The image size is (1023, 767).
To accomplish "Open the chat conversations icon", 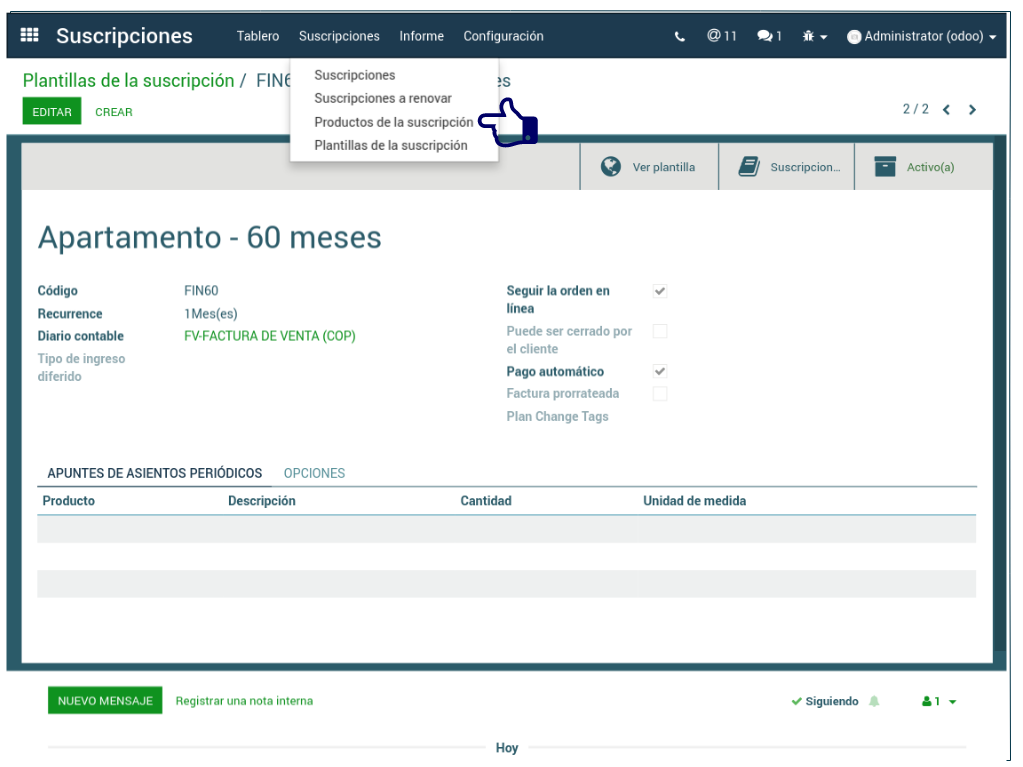I will click(769, 37).
